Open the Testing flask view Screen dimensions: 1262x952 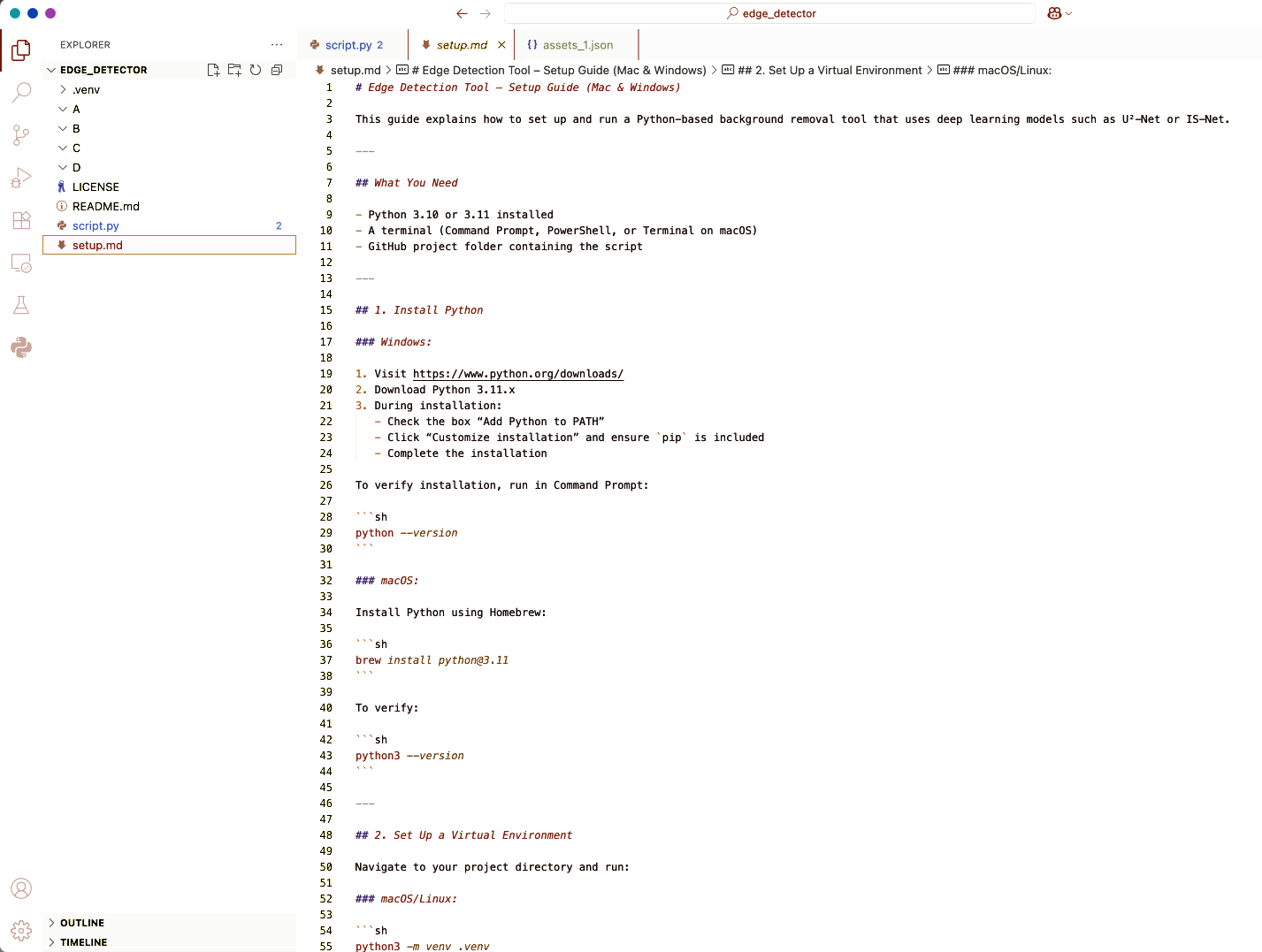pyautogui.click(x=21, y=305)
